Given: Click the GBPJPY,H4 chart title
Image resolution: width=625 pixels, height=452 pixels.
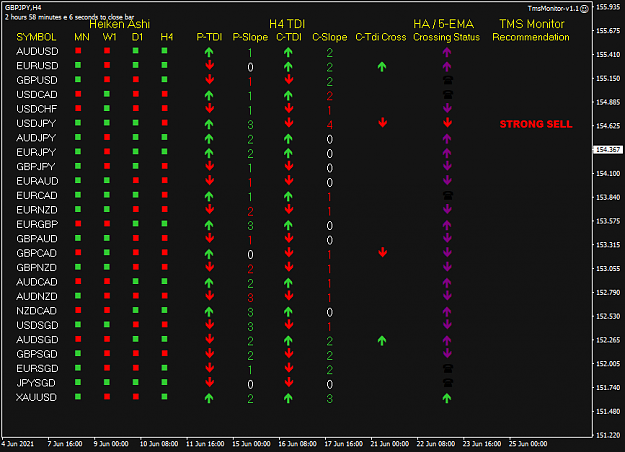Looking at the screenshot, I should pos(23,8).
